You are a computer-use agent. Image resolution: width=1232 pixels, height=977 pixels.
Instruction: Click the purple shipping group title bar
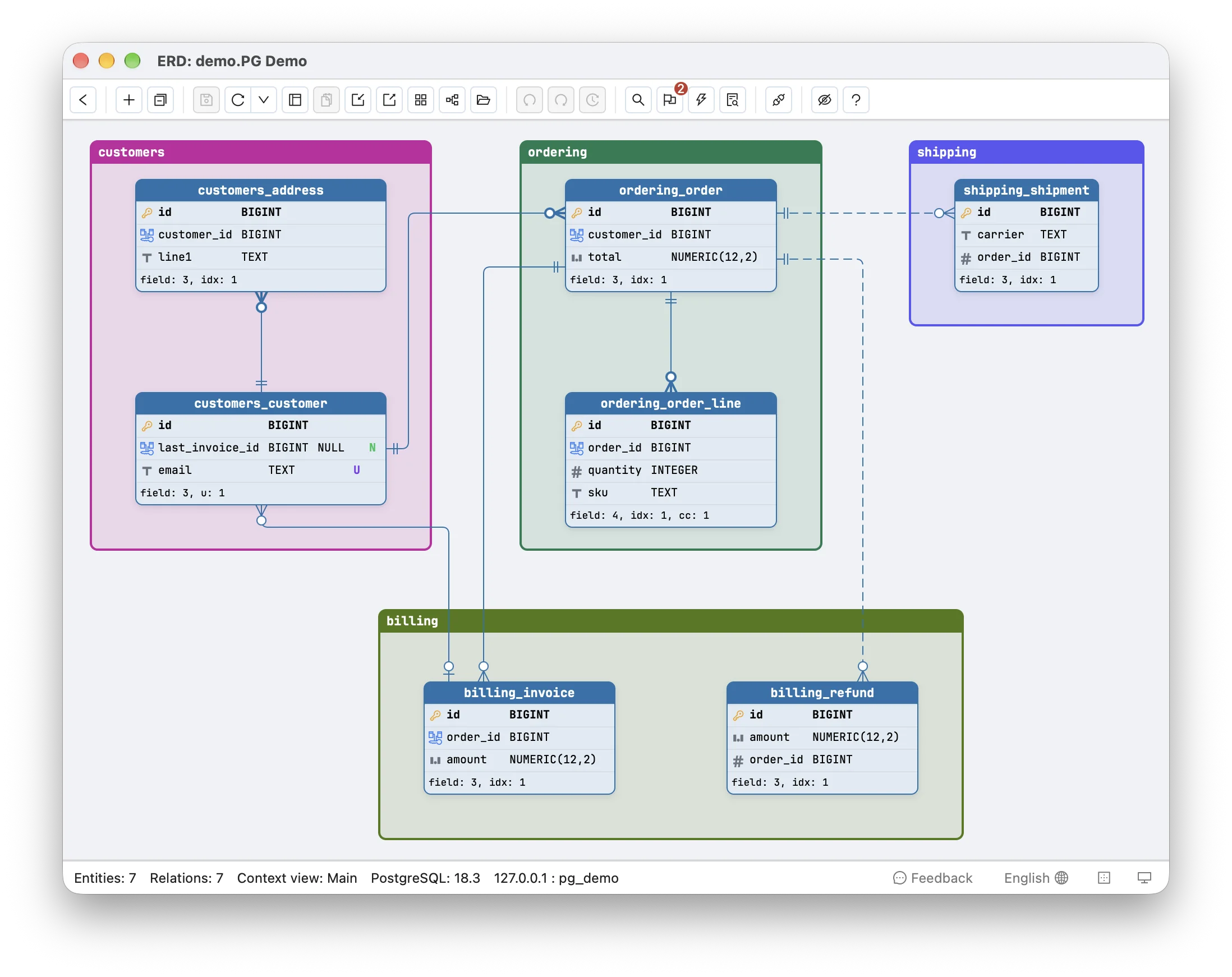pyautogui.click(x=1026, y=152)
